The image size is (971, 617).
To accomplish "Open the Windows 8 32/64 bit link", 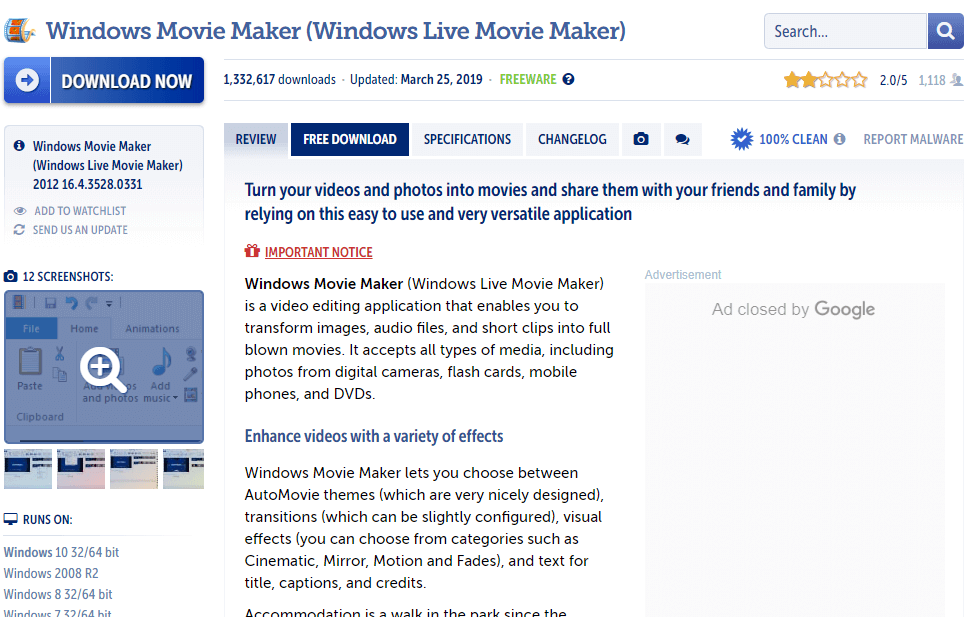I will point(58,594).
